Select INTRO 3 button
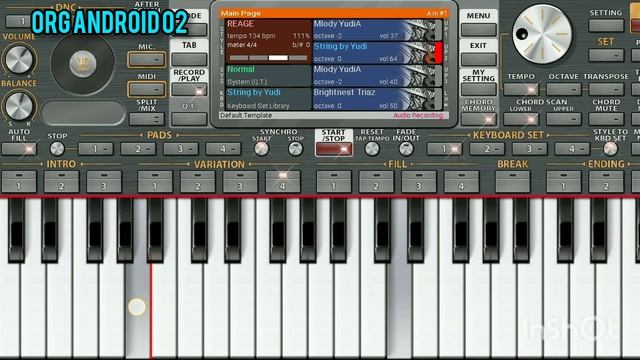 (x=104, y=182)
